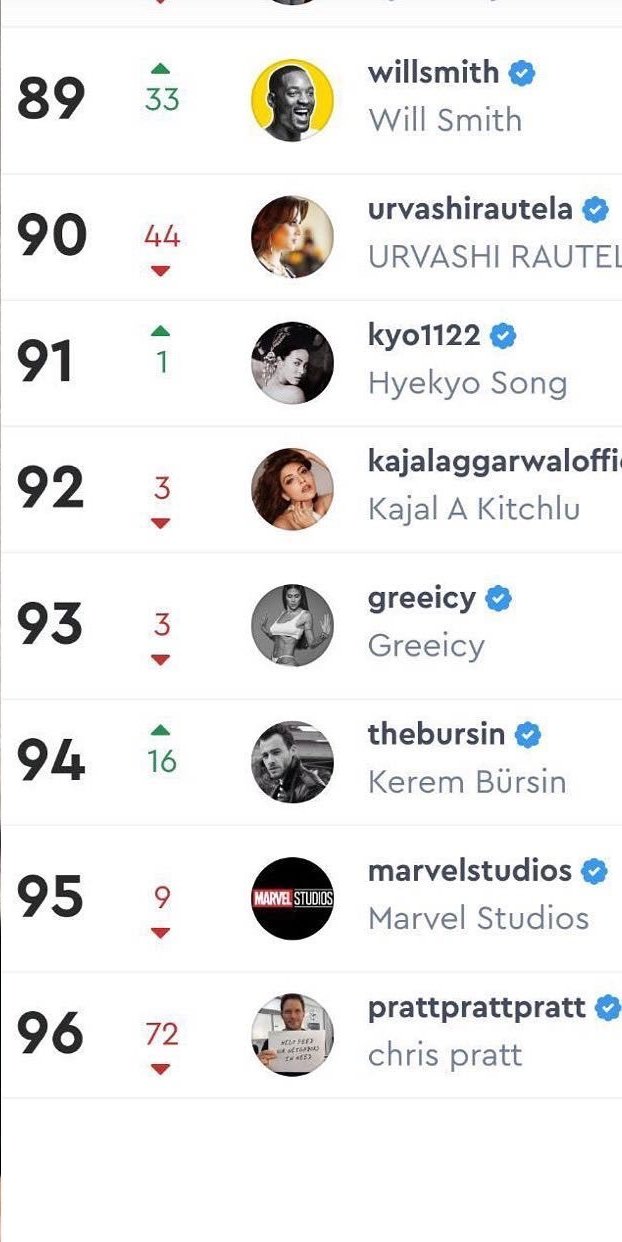Viewport: 622px width, 1242px height.
Task: Click verified badge next to marvelstudios
Action: tap(594, 871)
